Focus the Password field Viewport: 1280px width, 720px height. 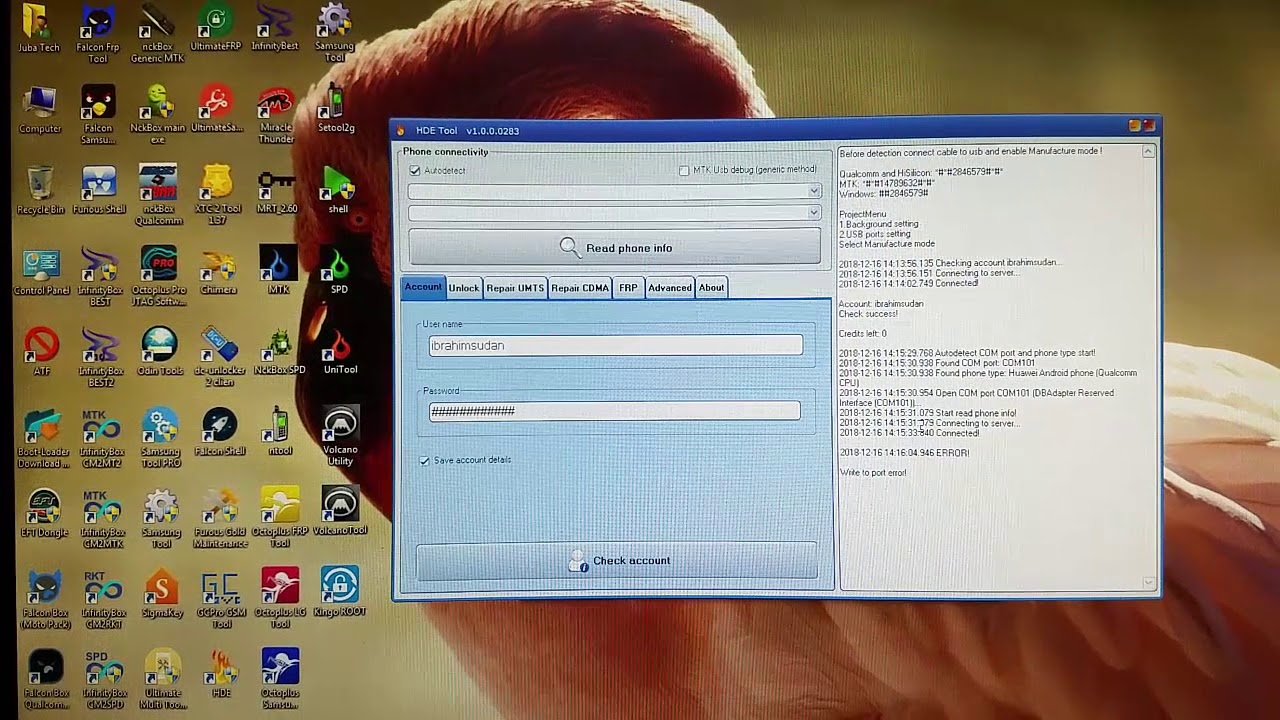click(x=615, y=411)
